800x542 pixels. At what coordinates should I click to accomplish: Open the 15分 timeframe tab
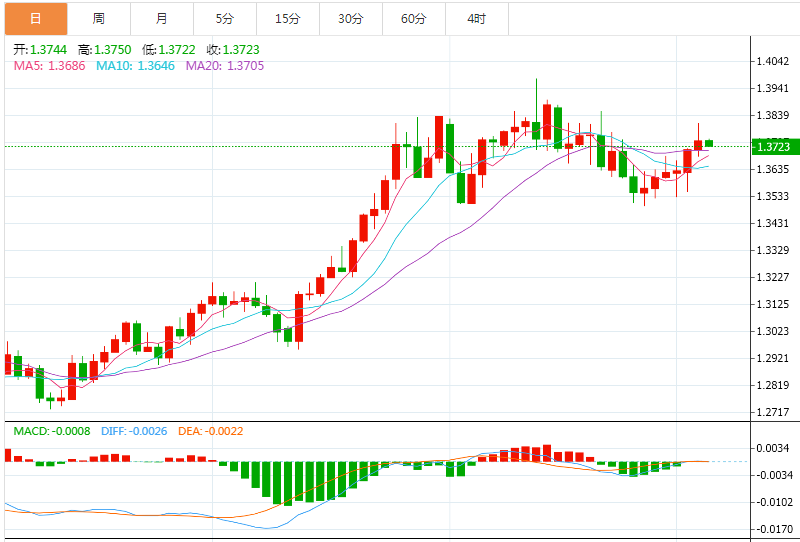click(x=288, y=19)
